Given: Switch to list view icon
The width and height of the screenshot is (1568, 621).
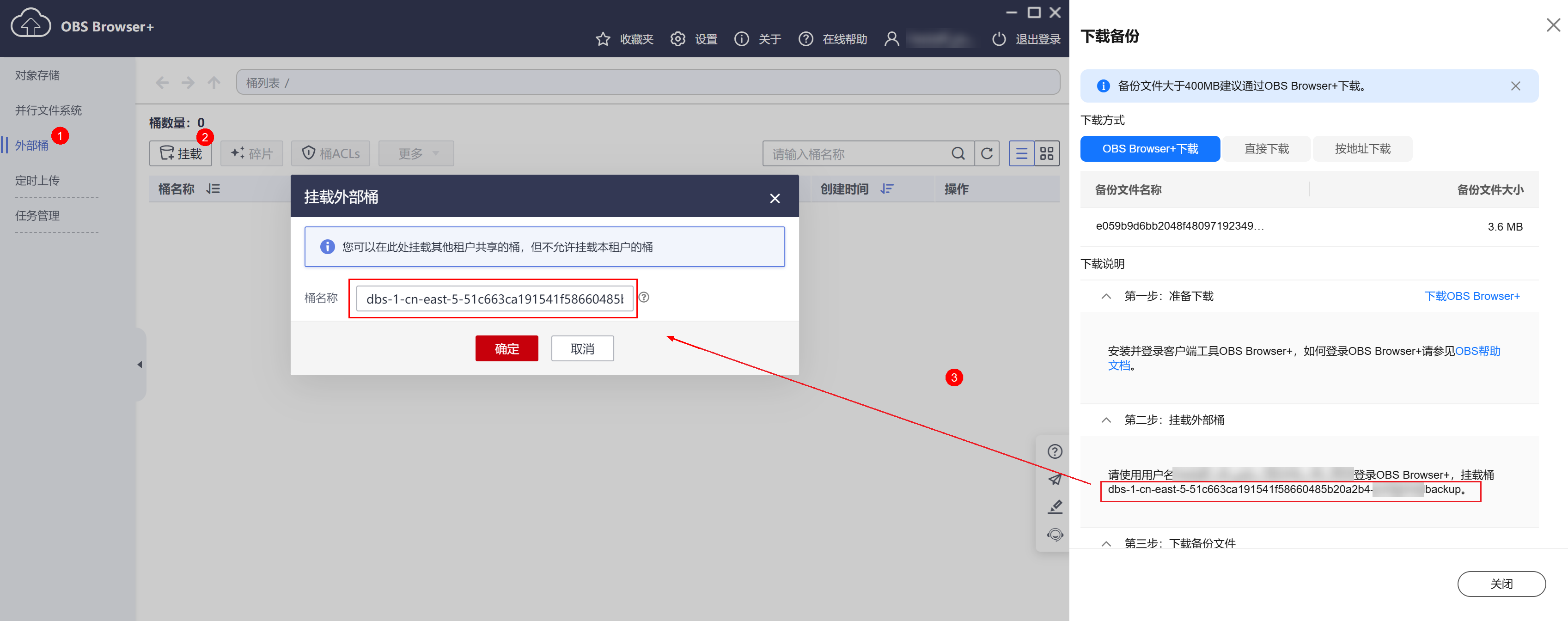Looking at the screenshot, I should point(1021,153).
